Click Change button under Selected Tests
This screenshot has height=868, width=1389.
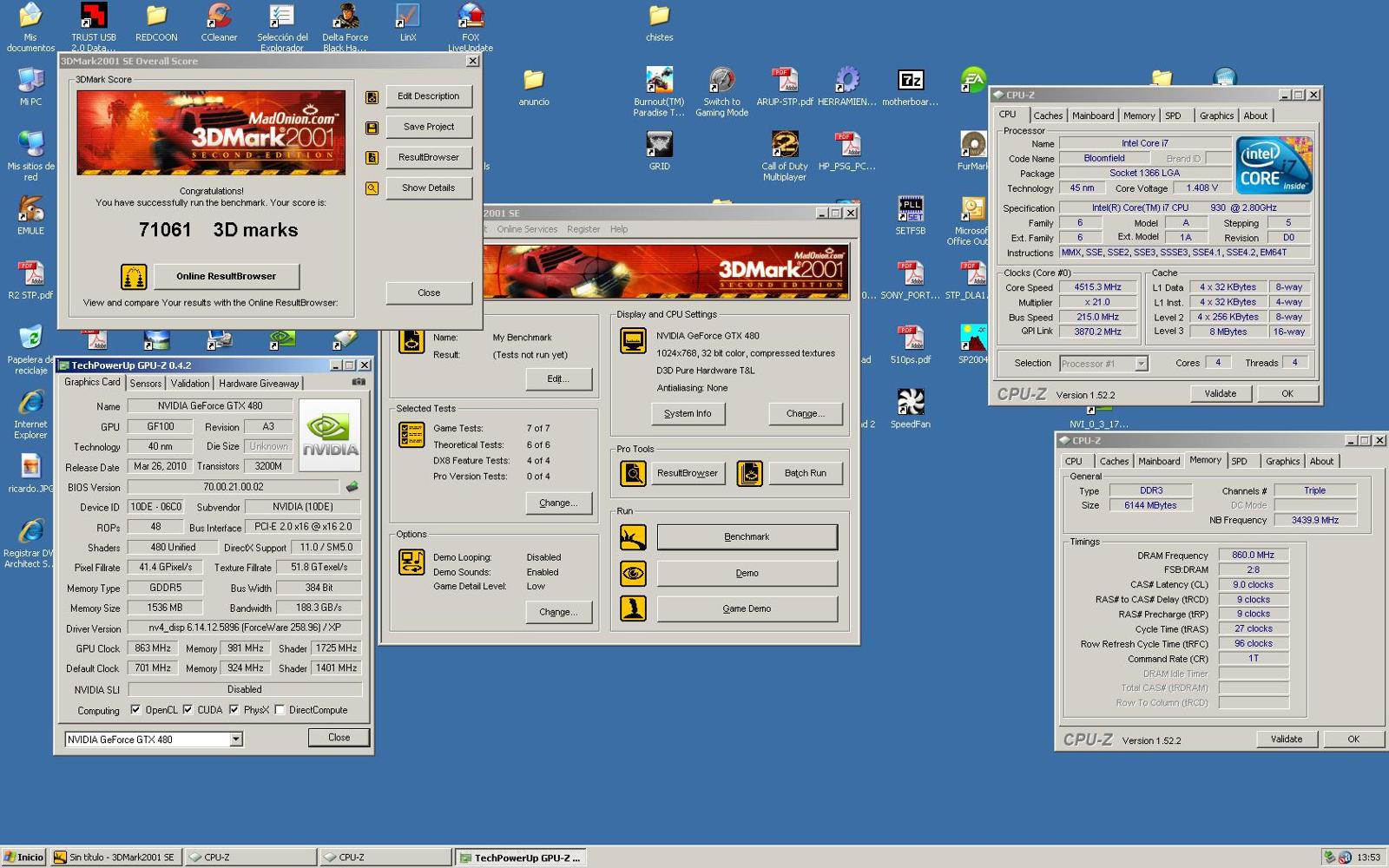tap(558, 503)
